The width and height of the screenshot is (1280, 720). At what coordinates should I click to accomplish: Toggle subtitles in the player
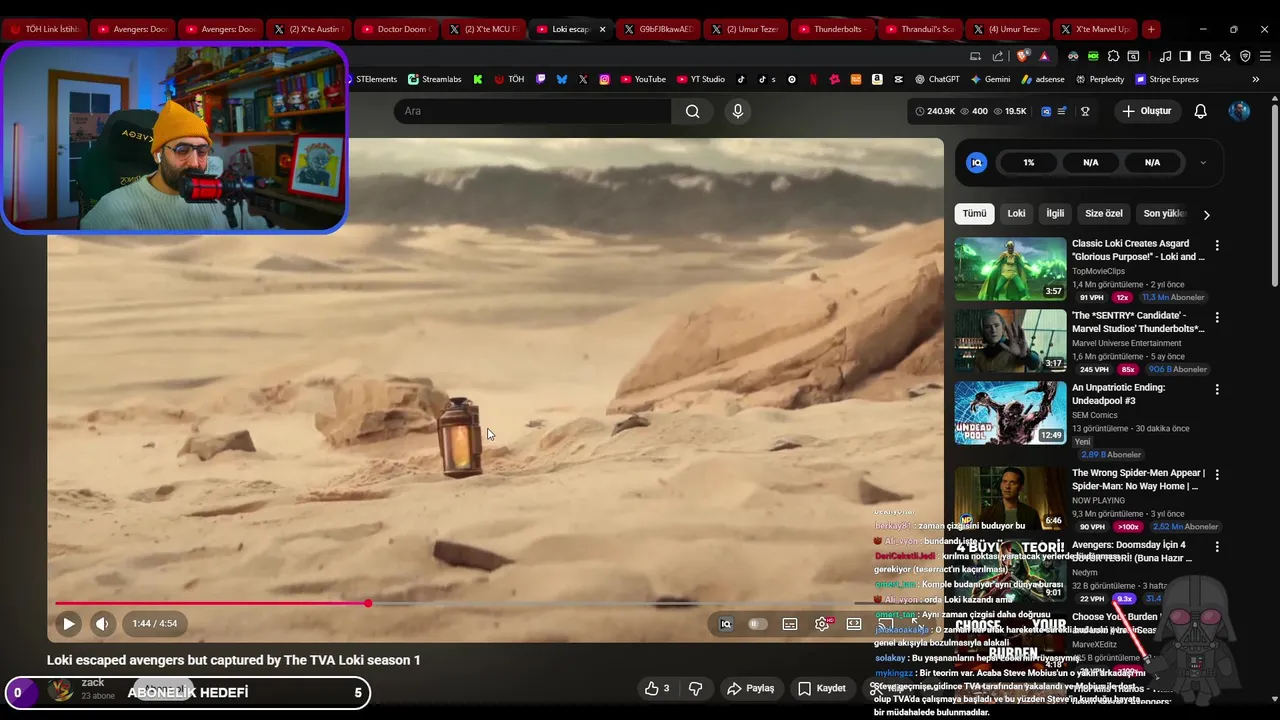[x=790, y=624]
